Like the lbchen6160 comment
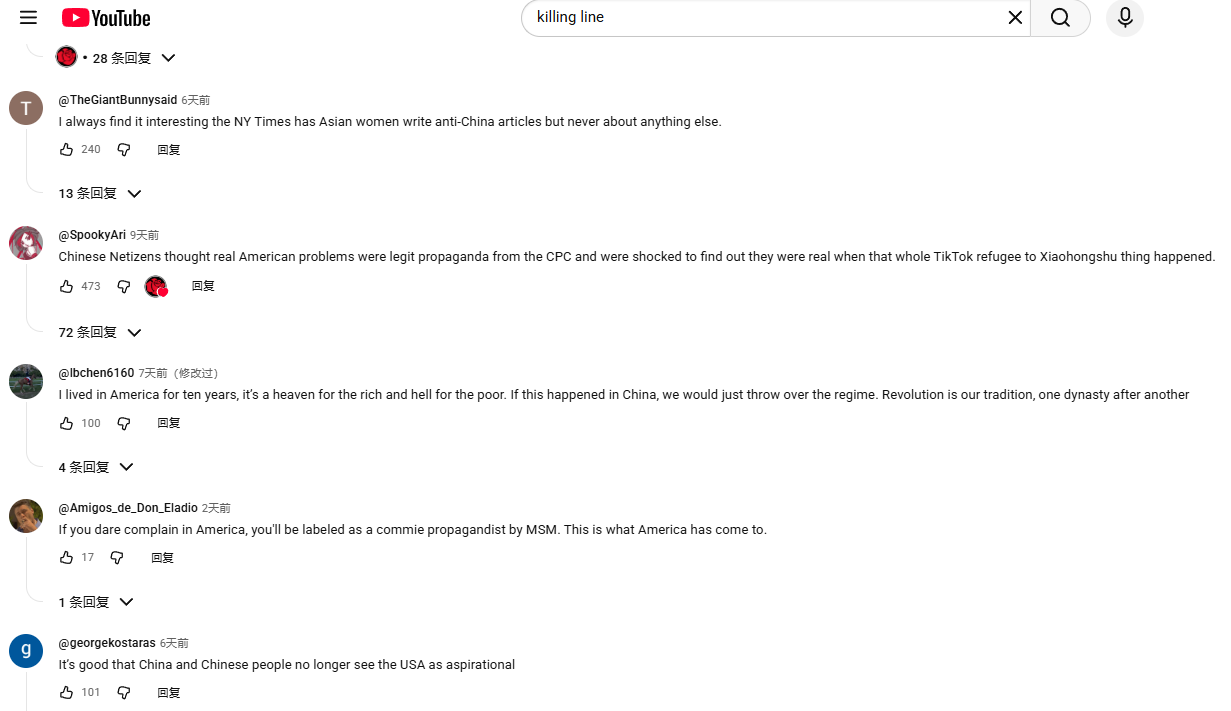 tap(66, 423)
